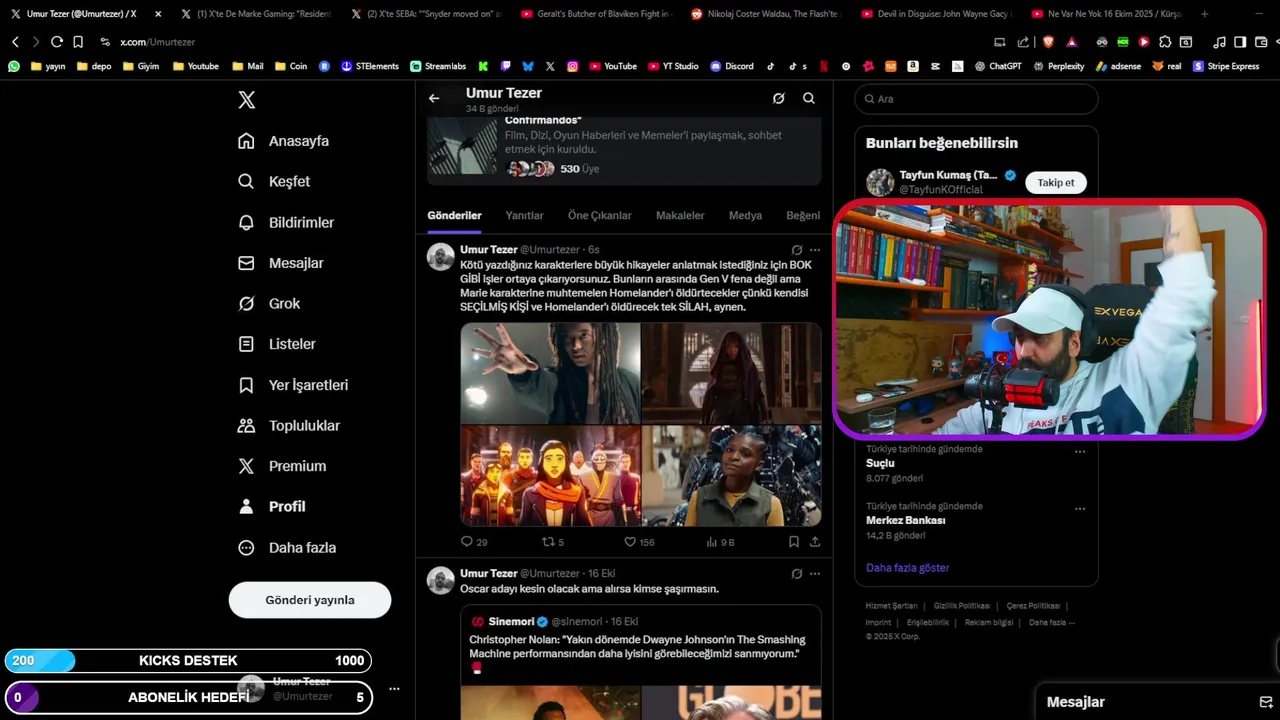The image size is (1280, 720).
Task: View the 9 B analytics of the post
Action: click(x=720, y=542)
